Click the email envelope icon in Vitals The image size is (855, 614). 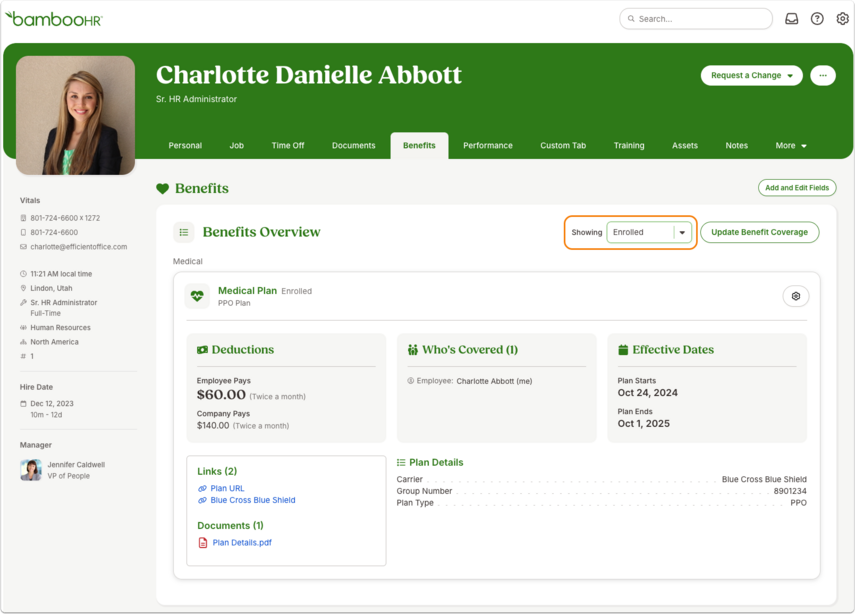click(x=23, y=246)
